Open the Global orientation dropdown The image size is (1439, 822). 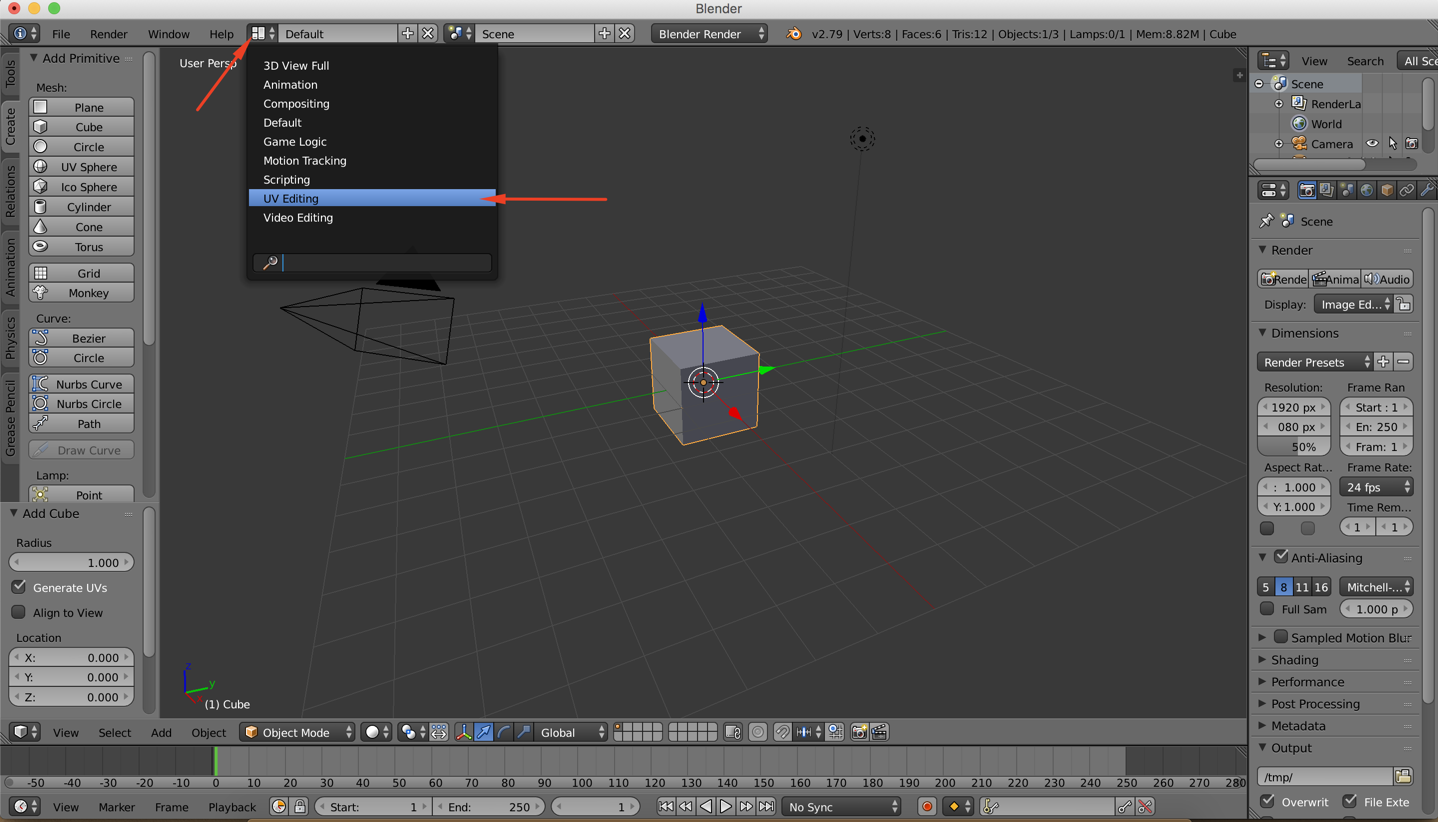(571, 732)
